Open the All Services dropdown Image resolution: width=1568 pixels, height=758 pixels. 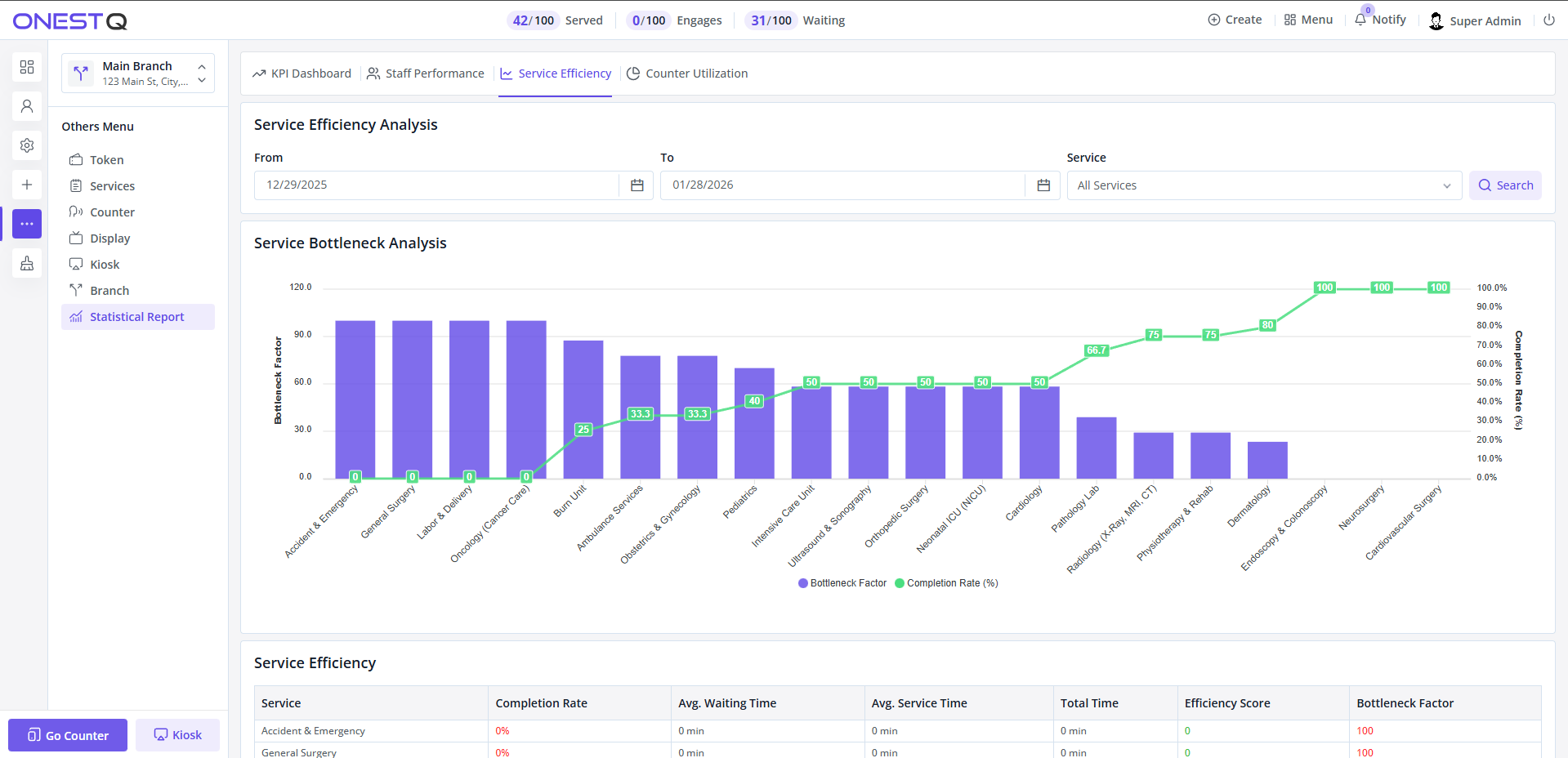1264,185
